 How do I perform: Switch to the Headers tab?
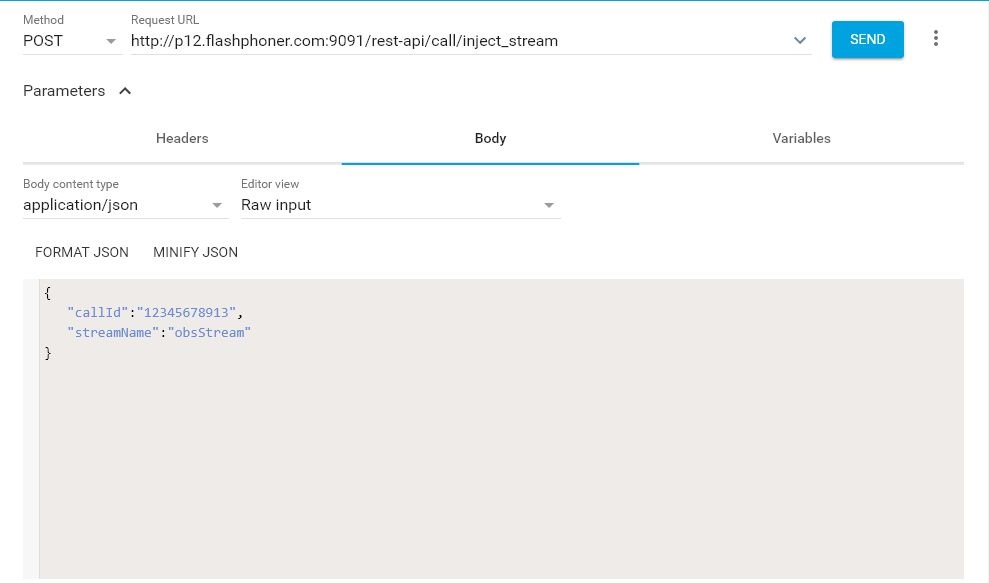tap(182, 138)
